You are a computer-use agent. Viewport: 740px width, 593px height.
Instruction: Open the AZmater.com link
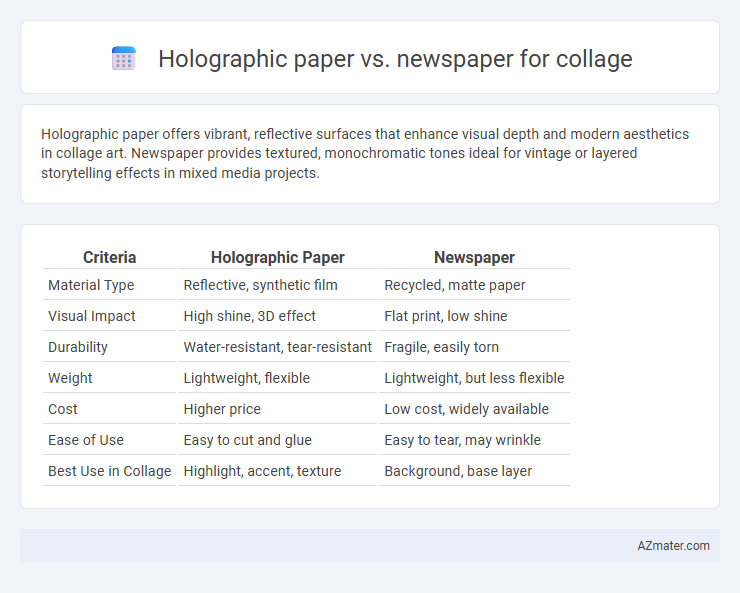pyautogui.click(x=673, y=546)
